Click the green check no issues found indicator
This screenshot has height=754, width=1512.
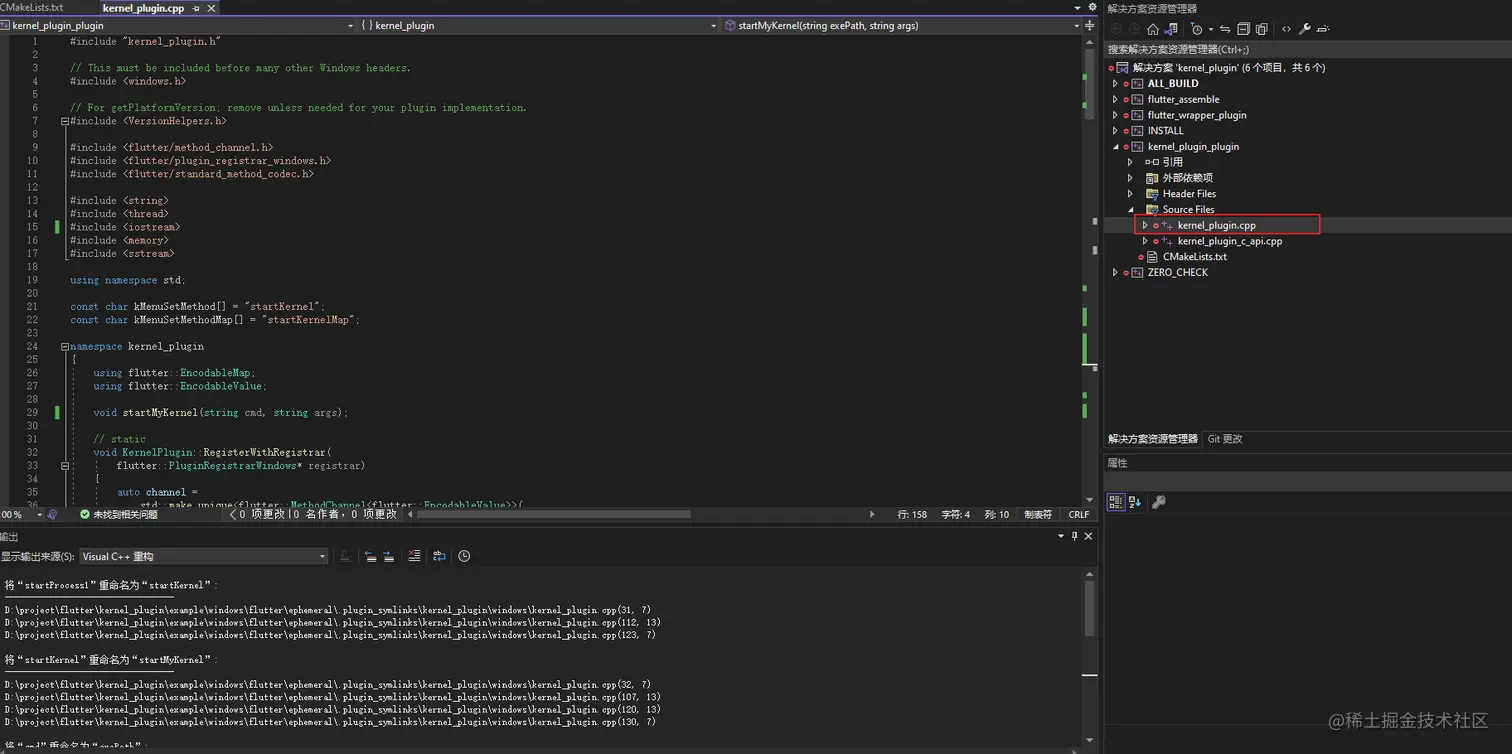(x=85, y=514)
